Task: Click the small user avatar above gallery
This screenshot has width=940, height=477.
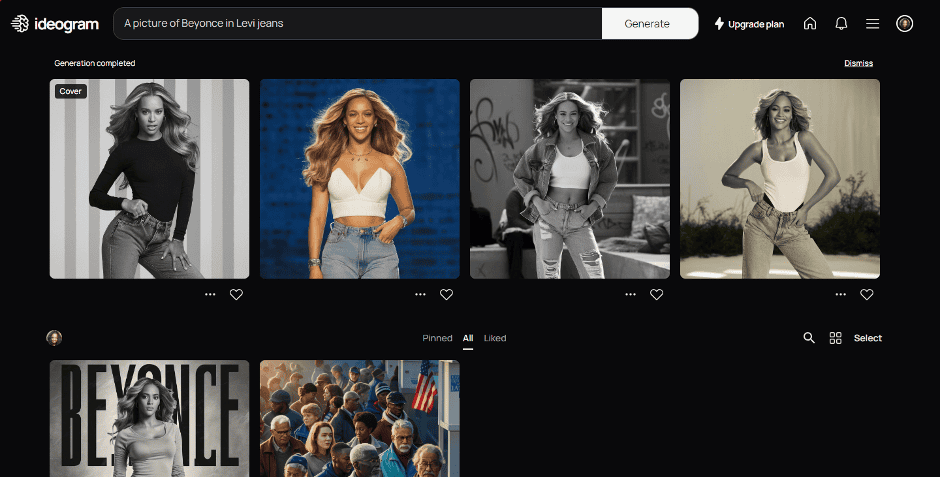Action: point(55,338)
